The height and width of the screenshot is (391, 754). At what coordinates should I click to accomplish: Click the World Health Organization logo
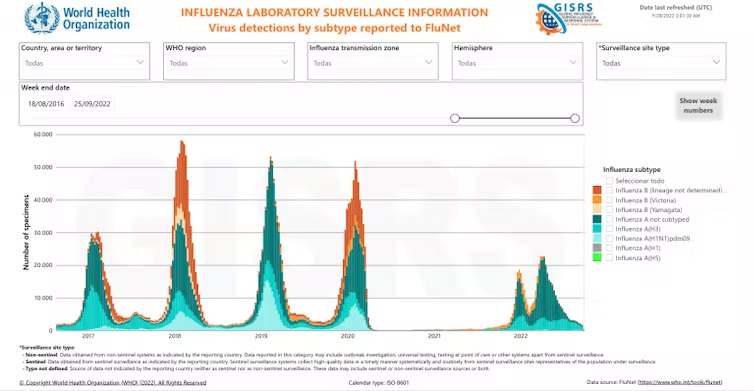tap(77, 18)
